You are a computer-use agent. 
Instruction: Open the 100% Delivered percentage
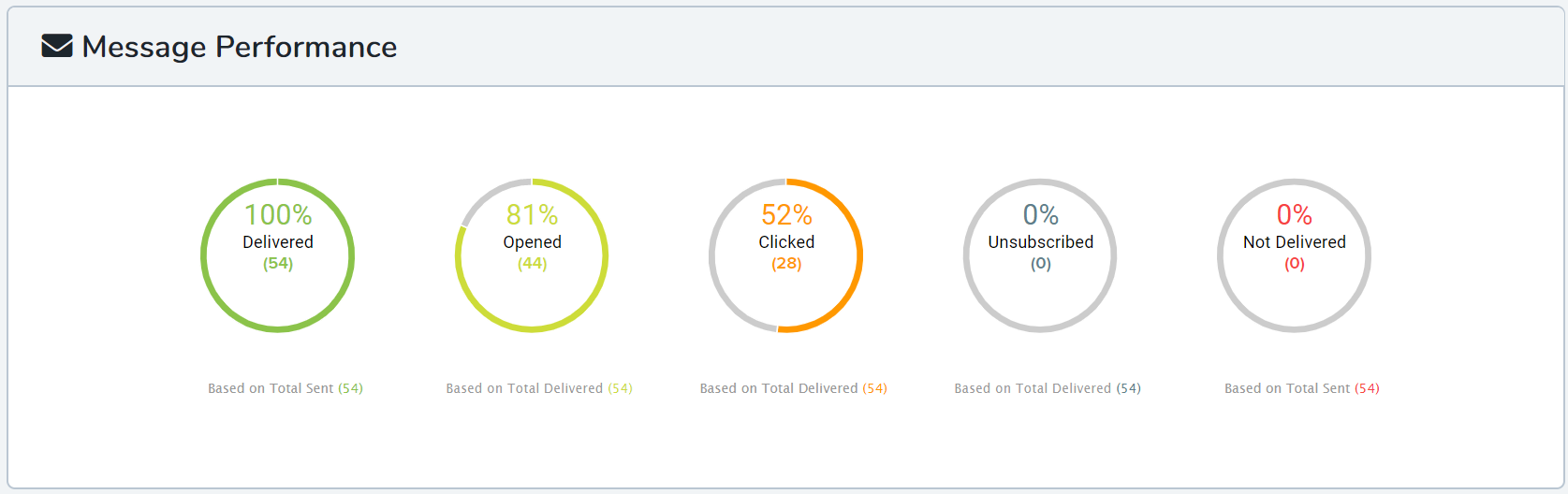click(x=278, y=214)
